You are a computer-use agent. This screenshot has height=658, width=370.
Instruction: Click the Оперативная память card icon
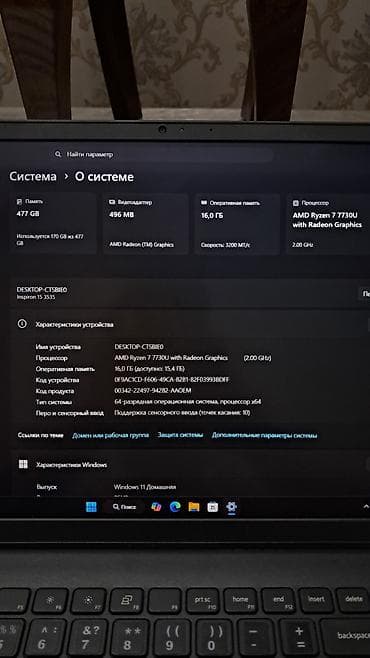pyautogui.click(x=204, y=203)
